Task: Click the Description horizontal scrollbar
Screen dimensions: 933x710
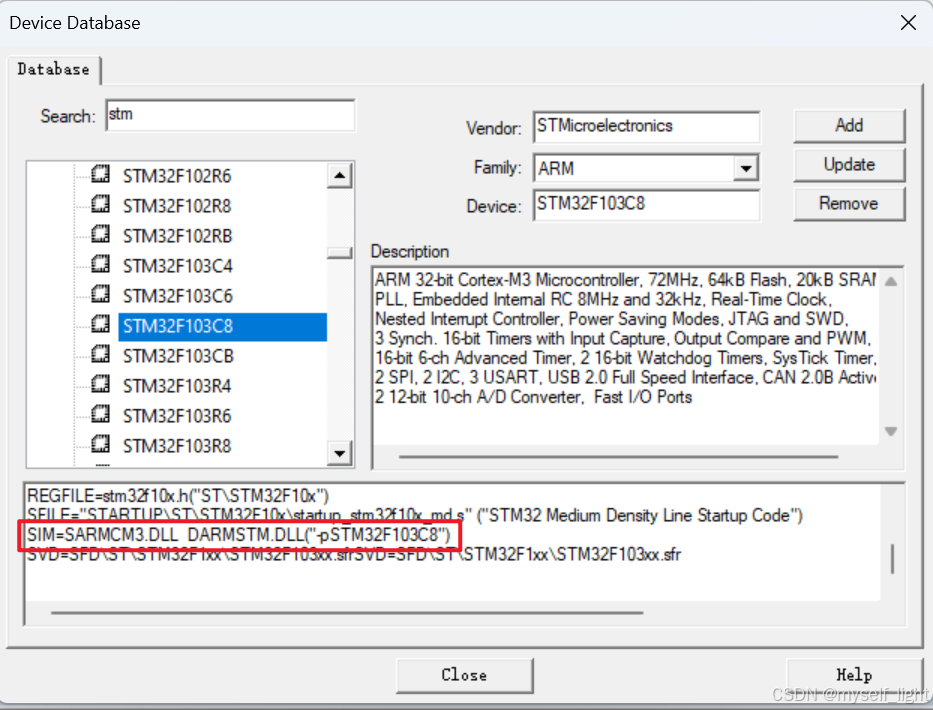Action: [x=619, y=456]
